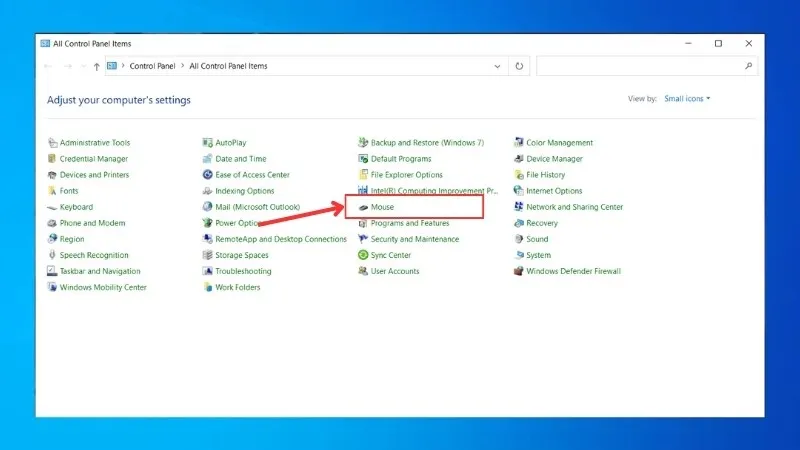The height and width of the screenshot is (450, 800).
Task: Open the Windows Defender Firewall icon
Action: (x=519, y=271)
